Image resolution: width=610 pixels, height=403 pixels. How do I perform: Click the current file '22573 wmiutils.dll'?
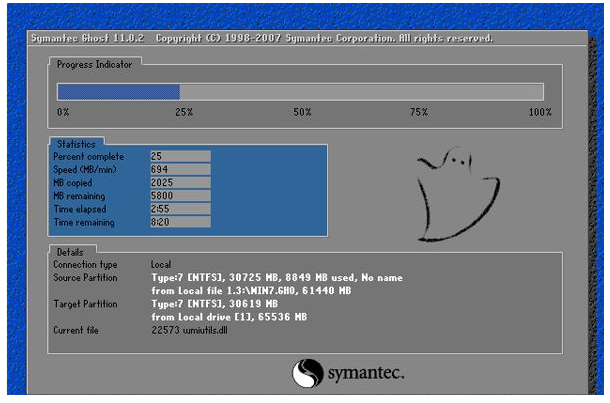coord(189,330)
